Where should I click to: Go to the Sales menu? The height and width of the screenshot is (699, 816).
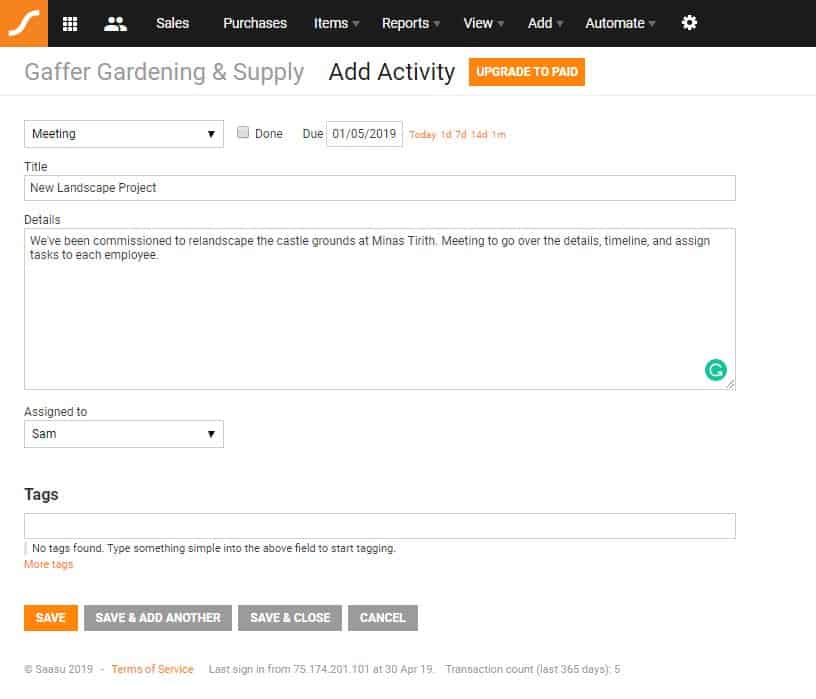pos(172,23)
